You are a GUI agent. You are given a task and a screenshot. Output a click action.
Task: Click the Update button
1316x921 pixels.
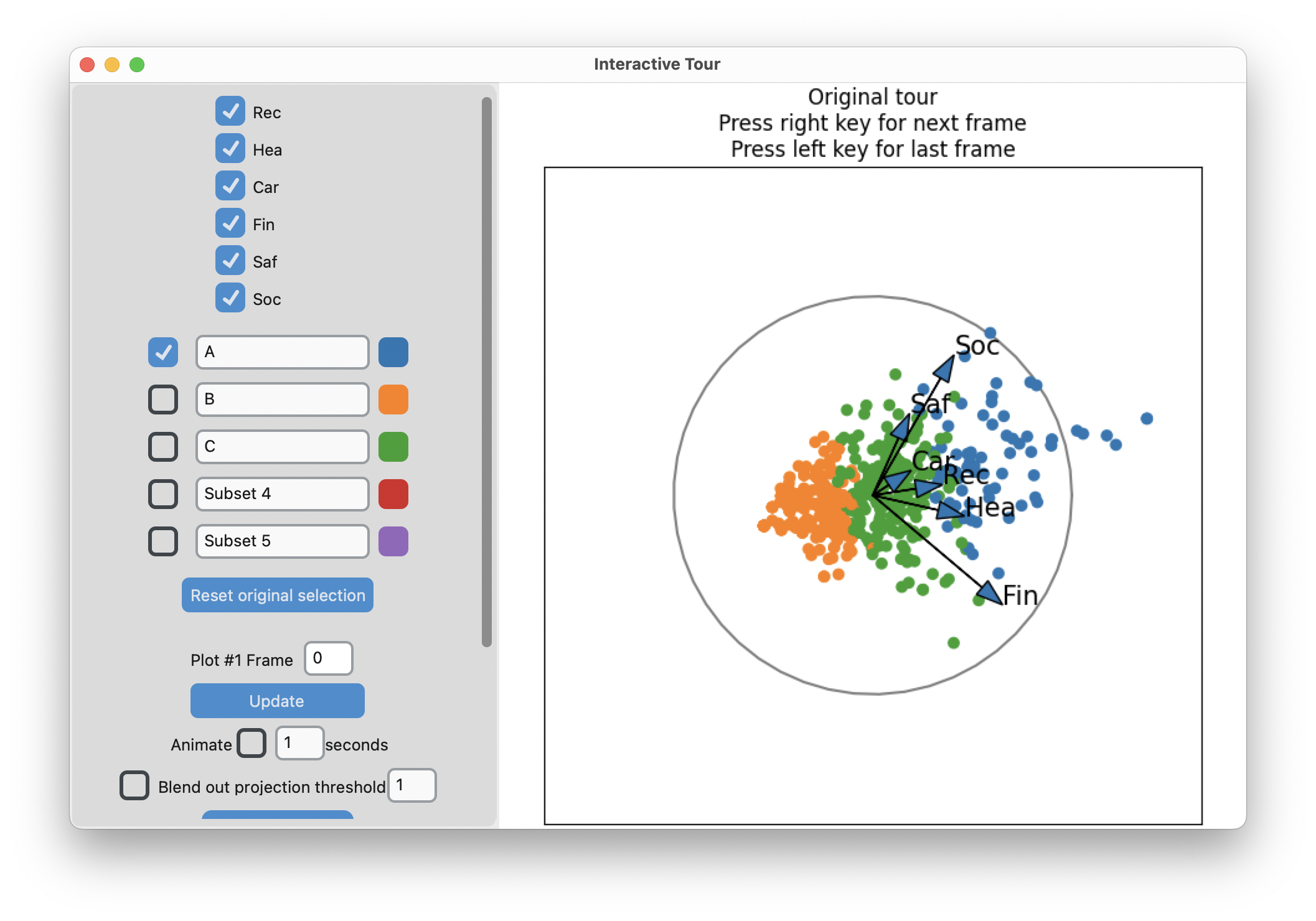coord(277,700)
